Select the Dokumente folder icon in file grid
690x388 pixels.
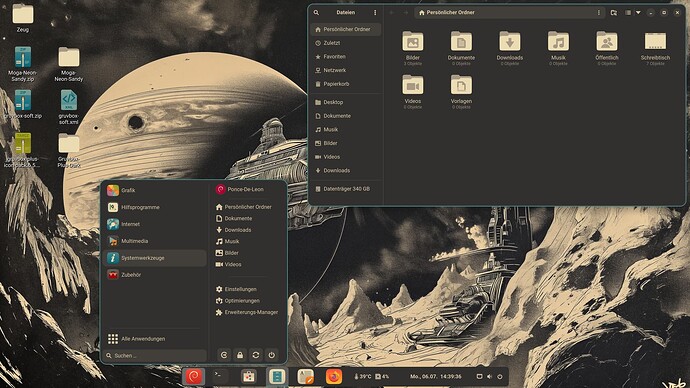click(x=461, y=42)
